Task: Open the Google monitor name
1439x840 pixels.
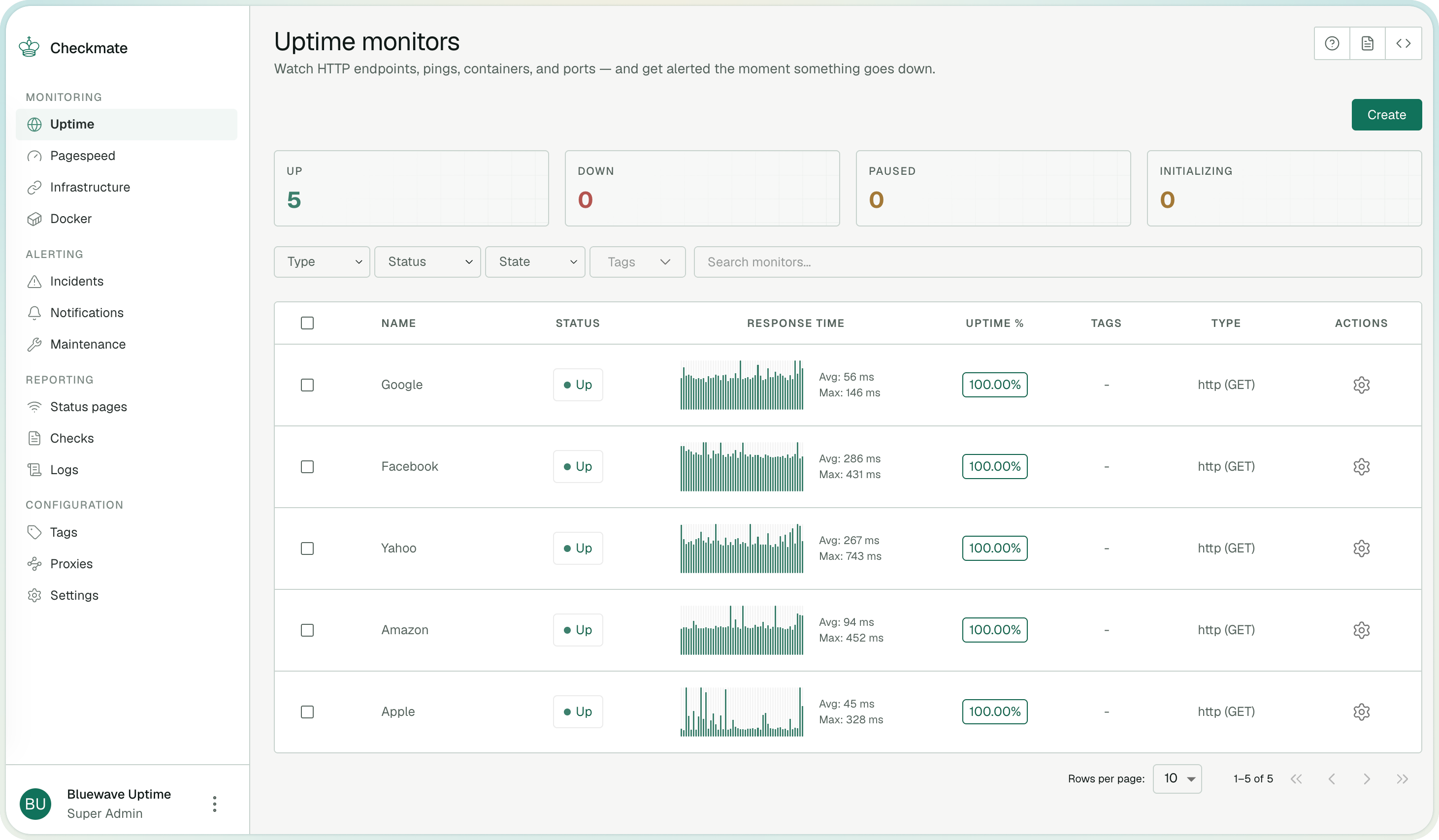Action: coord(402,385)
